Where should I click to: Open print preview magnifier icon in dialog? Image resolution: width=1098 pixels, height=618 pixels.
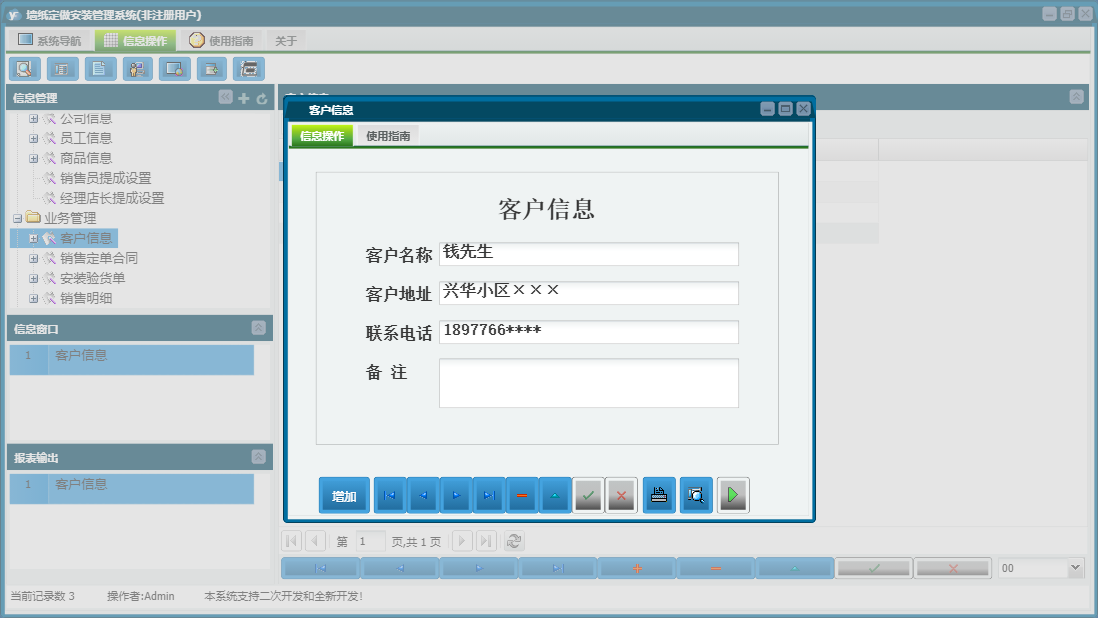(696, 496)
